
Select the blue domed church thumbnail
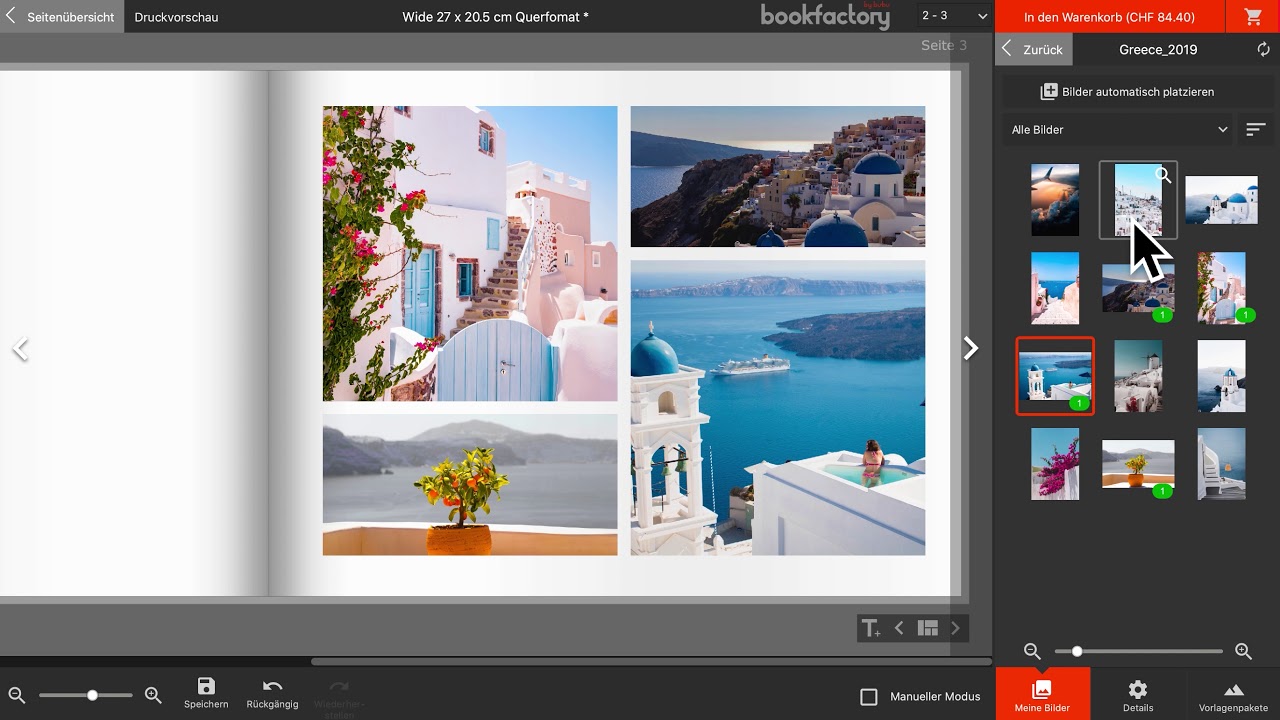1221,200
